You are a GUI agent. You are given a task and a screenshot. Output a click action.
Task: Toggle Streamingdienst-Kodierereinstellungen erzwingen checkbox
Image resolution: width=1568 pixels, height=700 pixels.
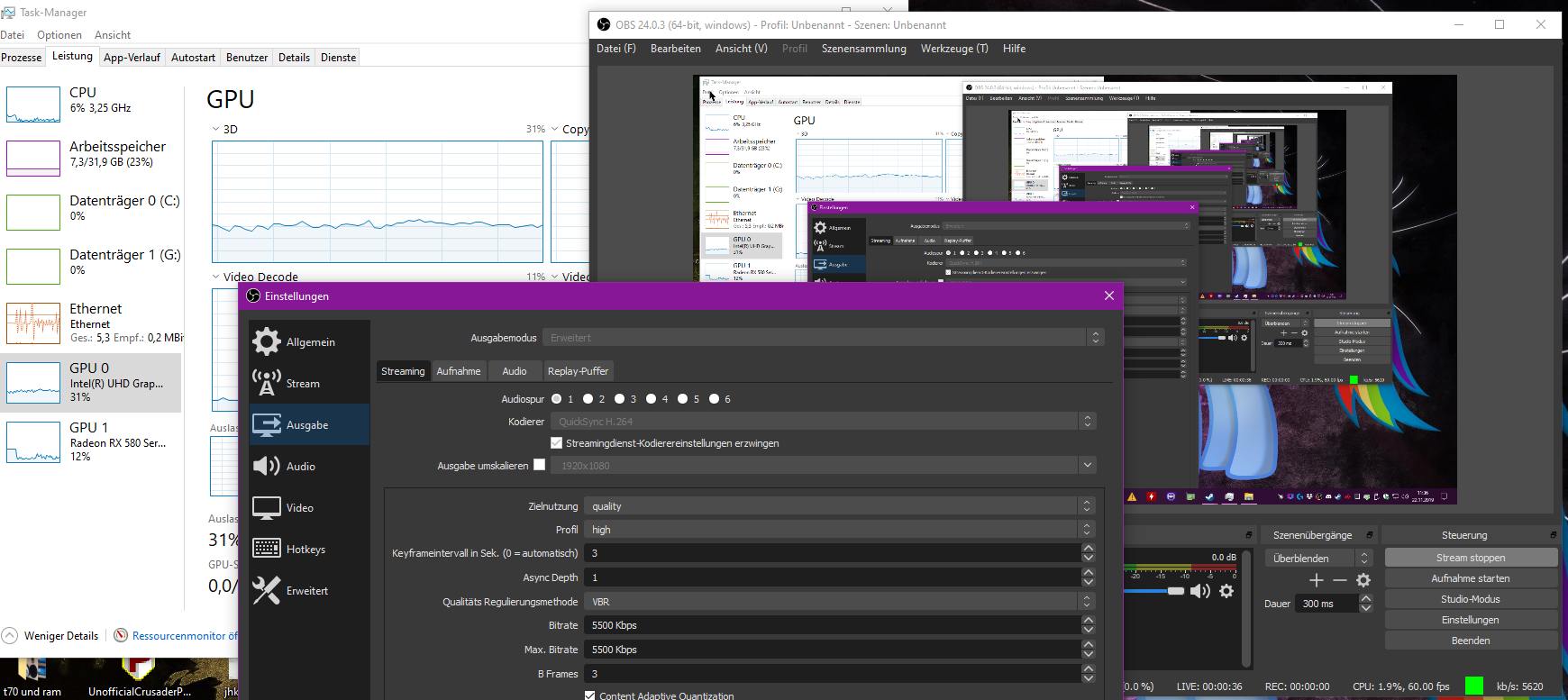[557, 443]
